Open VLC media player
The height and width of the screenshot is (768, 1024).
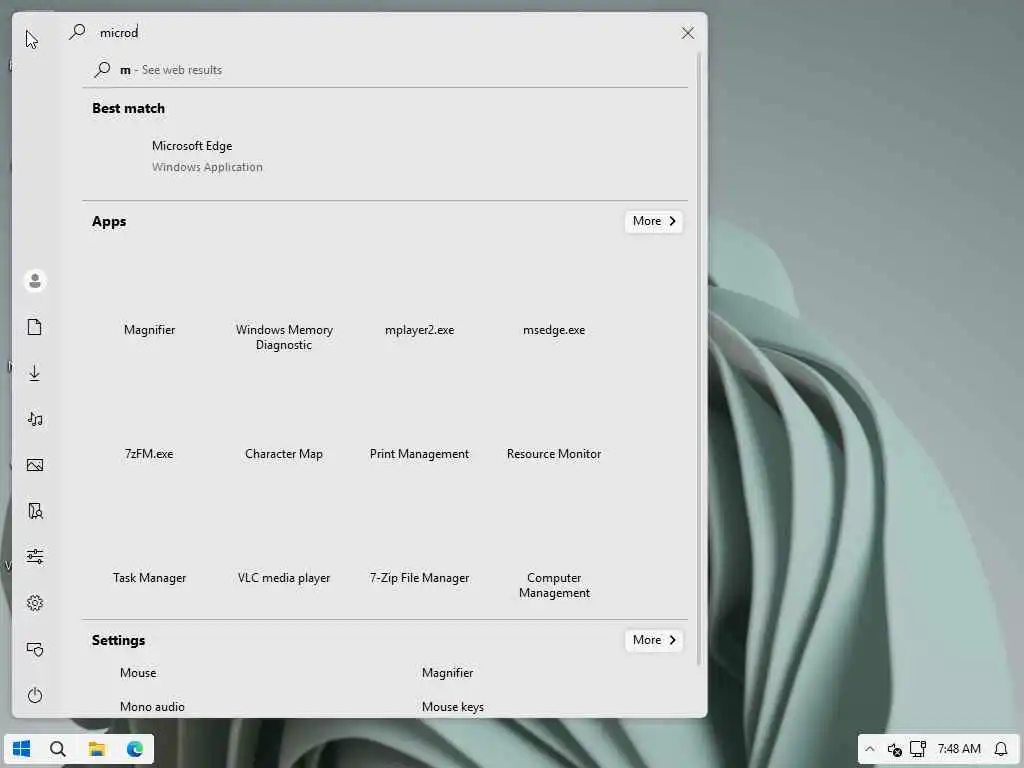(x=284, y=549)
